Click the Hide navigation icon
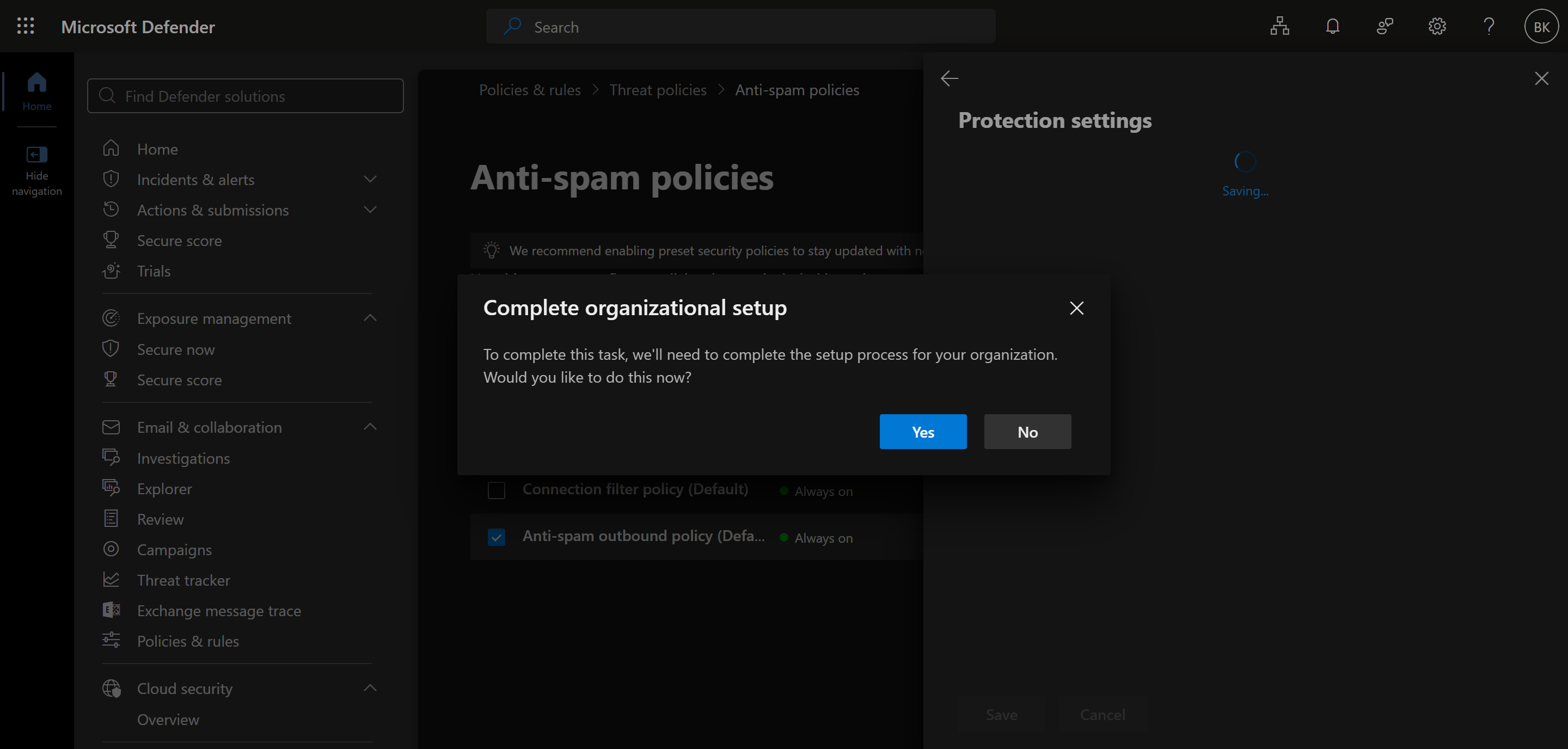 click(x=36, y=155)
